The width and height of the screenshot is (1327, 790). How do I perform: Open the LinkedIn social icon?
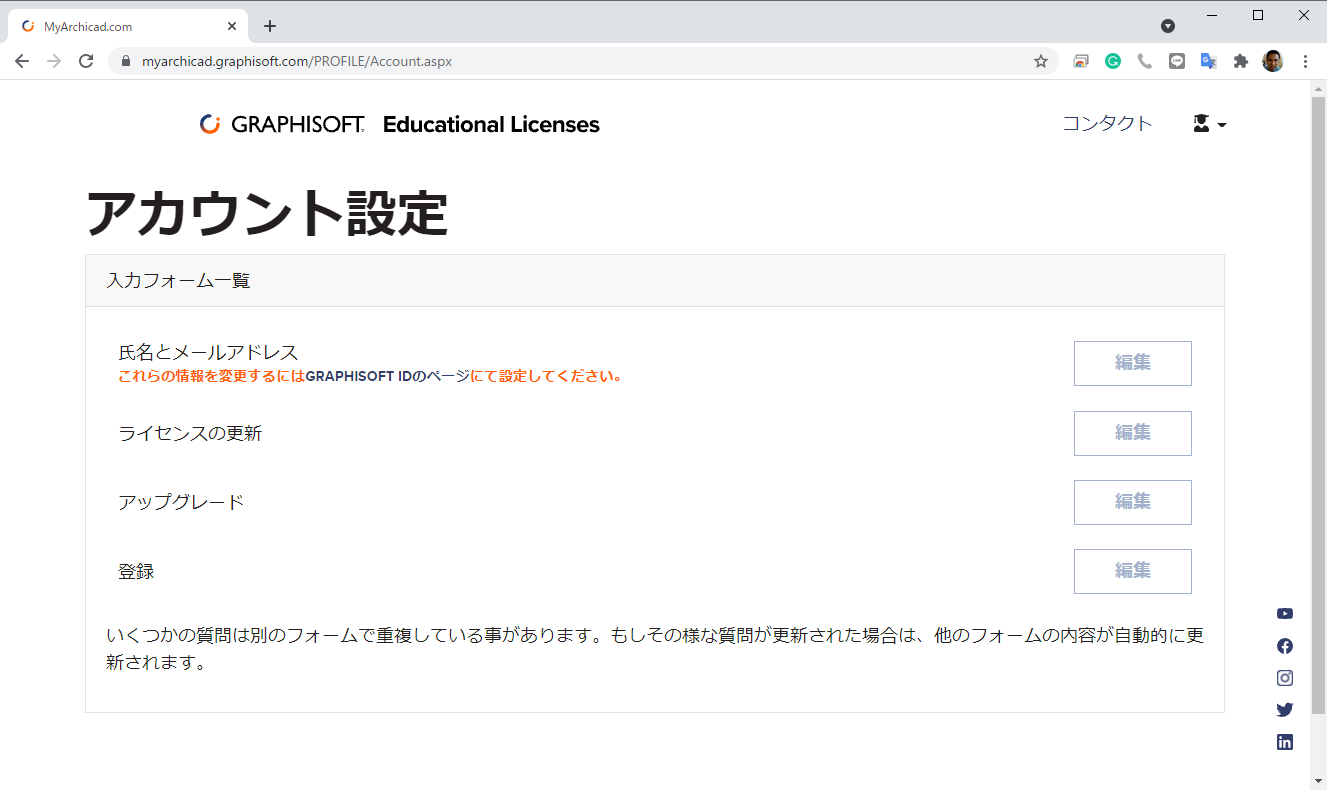(1285, 742)
